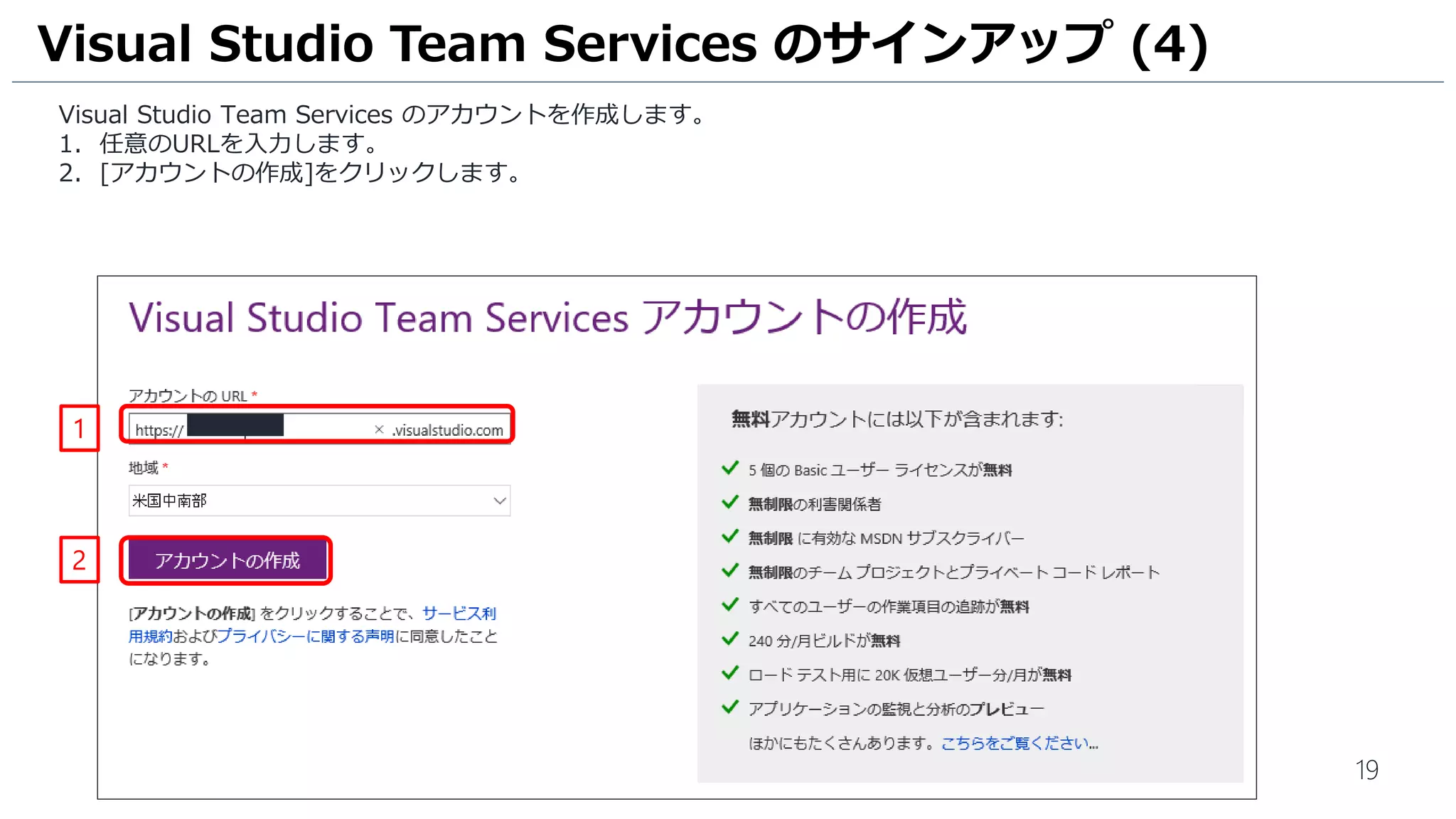Select the line 無制限 に有効な MSDN サブスクライバー
Viewport: 1456px width, 819px height.
[887, 538]
